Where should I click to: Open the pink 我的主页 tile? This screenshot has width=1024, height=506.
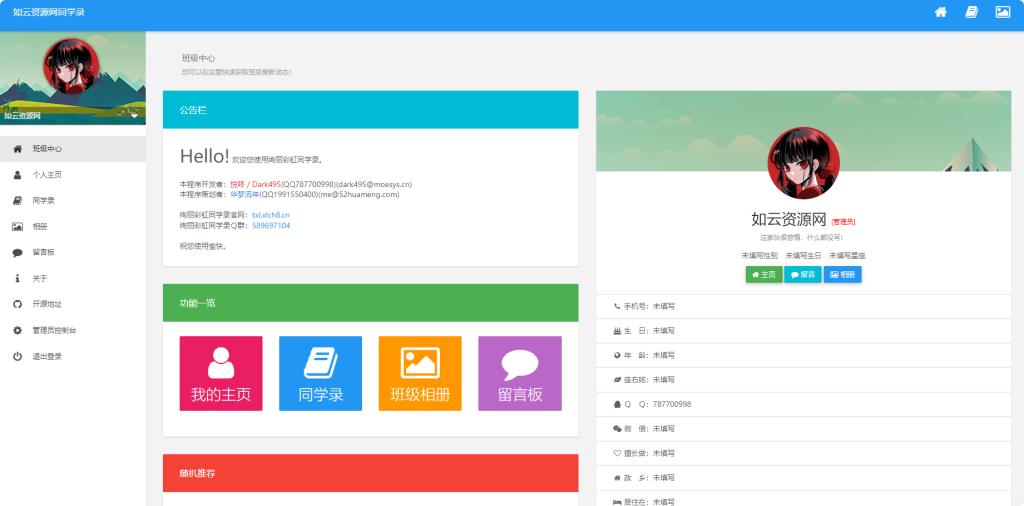point(221,373)
